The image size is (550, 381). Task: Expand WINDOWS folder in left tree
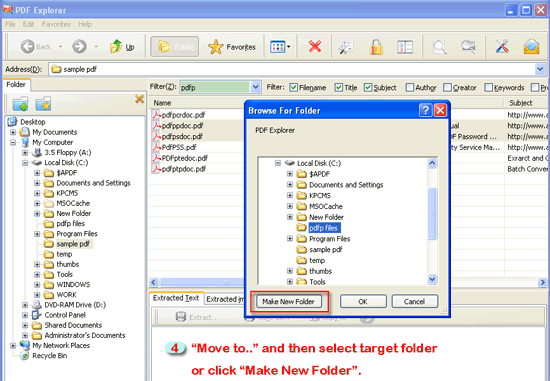click(x=37, y=285)
